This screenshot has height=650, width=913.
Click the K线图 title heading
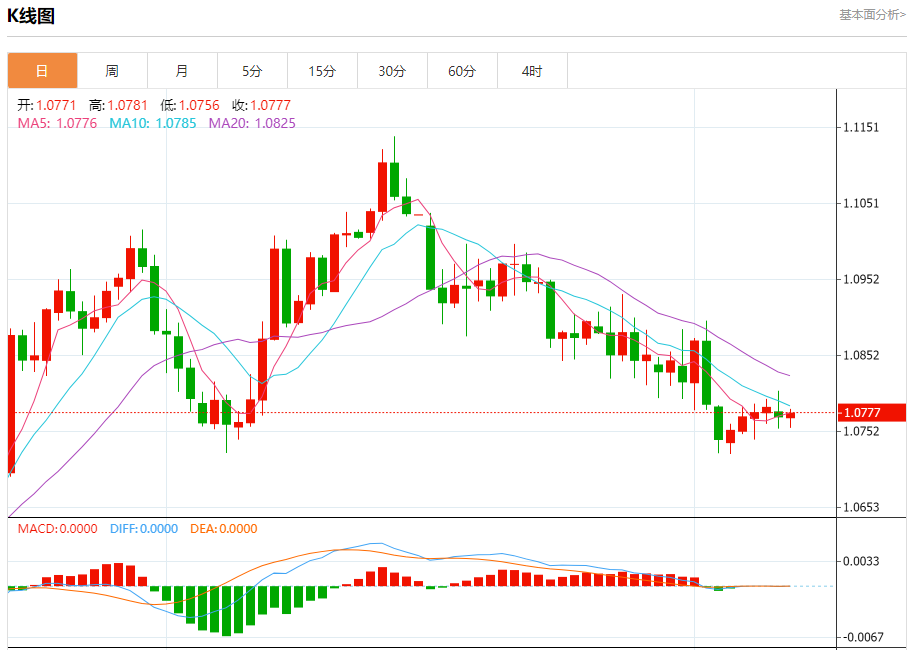(x=31, y=16)
